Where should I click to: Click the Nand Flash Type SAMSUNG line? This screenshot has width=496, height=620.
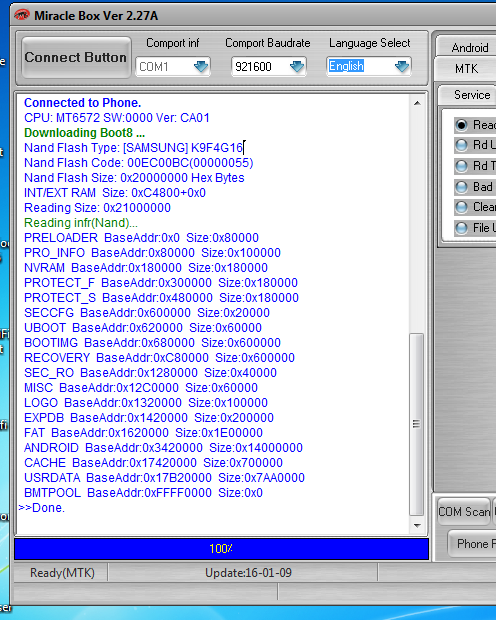(x=133, y=148)
